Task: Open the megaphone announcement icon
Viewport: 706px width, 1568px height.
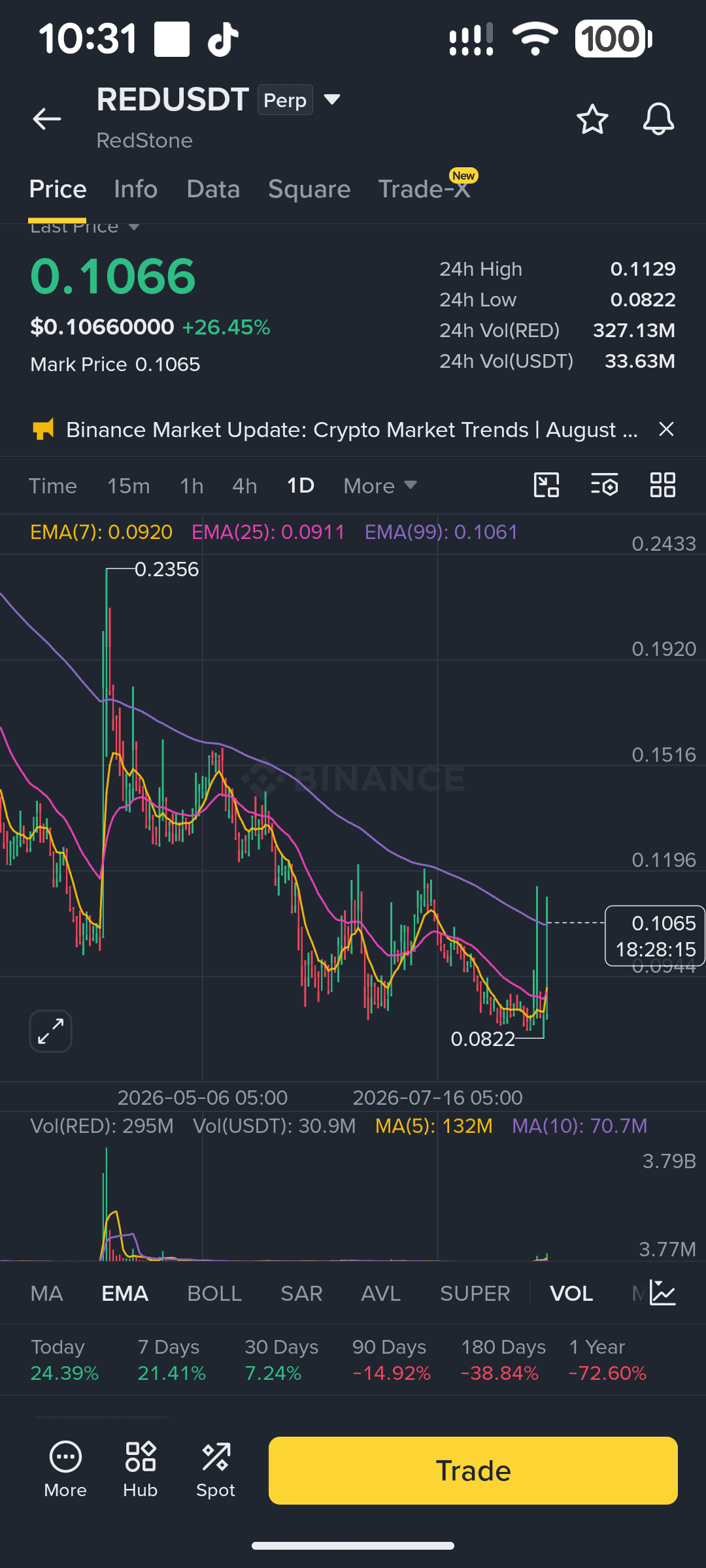Action: coord(43,429)
